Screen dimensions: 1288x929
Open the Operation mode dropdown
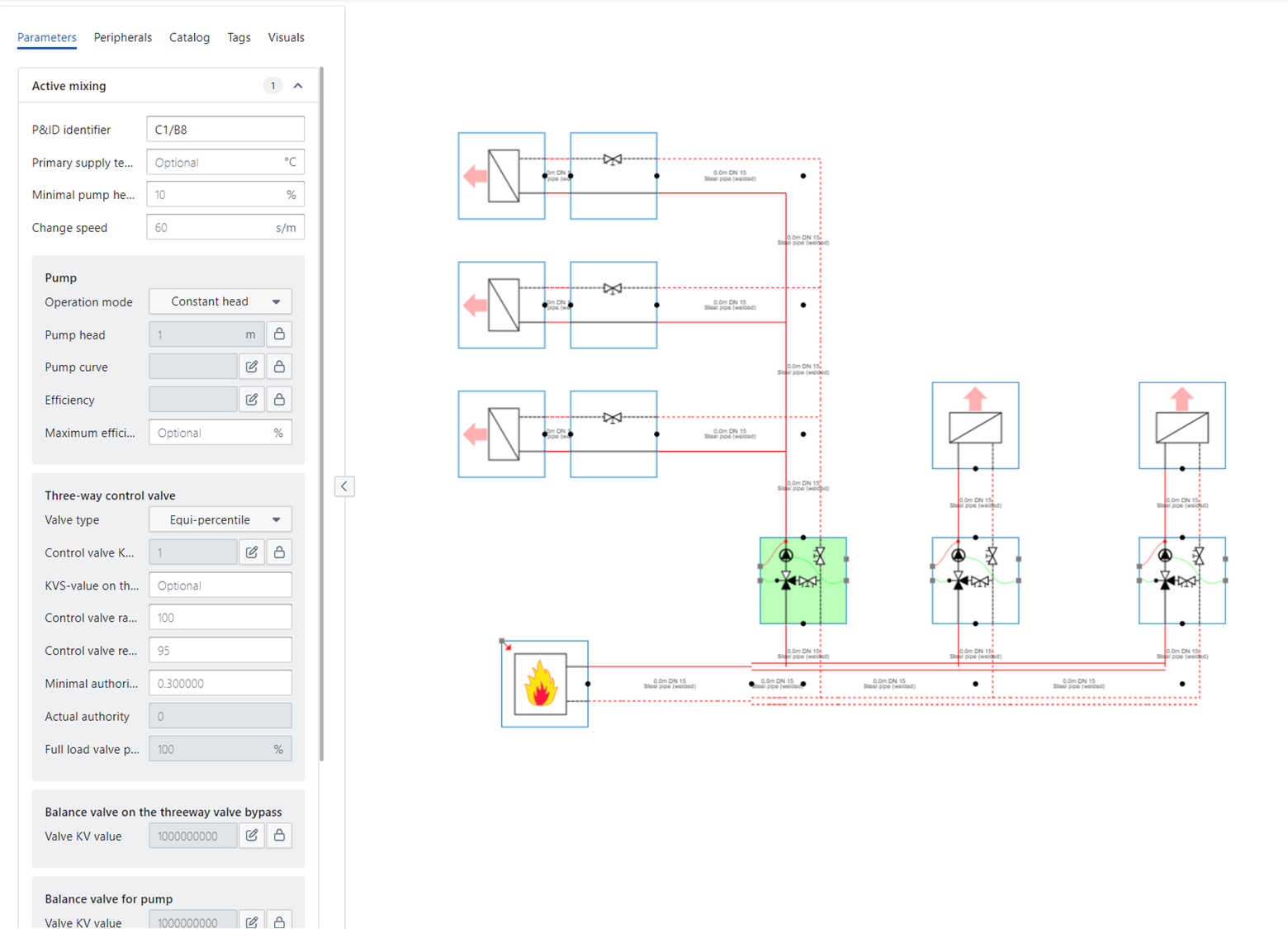pos(220,301)
